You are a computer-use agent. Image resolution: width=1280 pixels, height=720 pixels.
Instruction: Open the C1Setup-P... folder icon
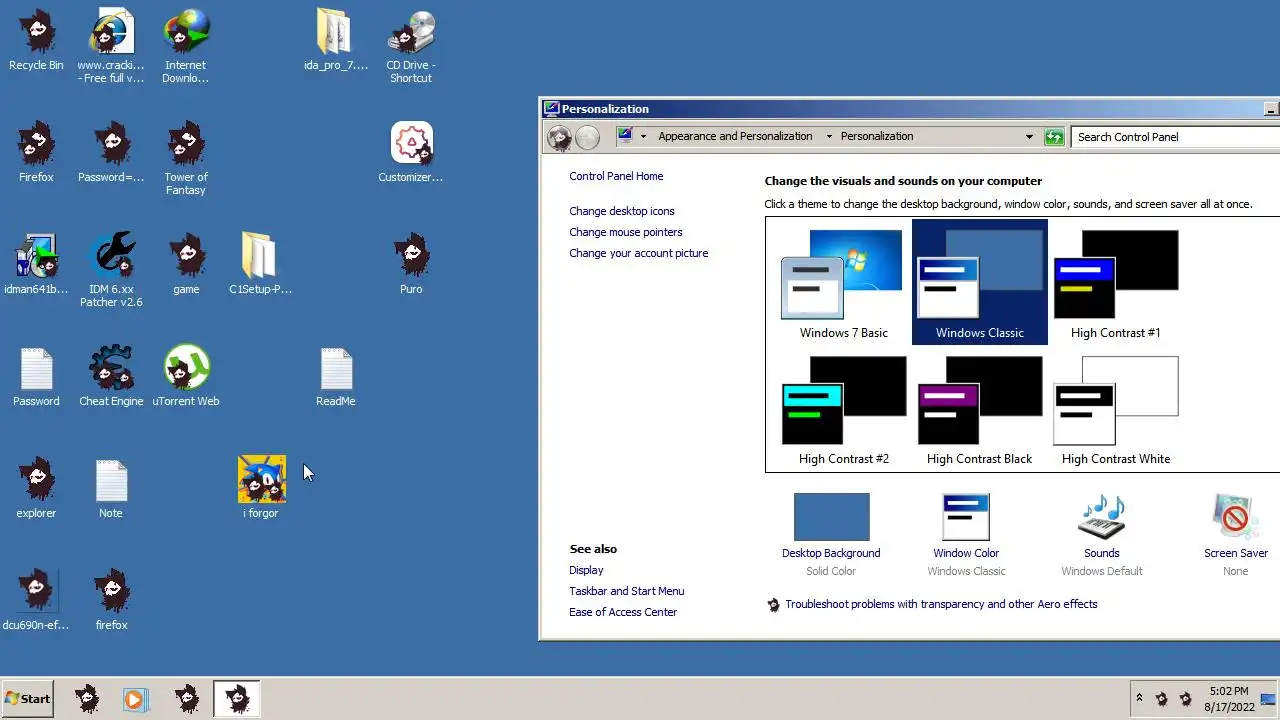(x=260, y=266)
